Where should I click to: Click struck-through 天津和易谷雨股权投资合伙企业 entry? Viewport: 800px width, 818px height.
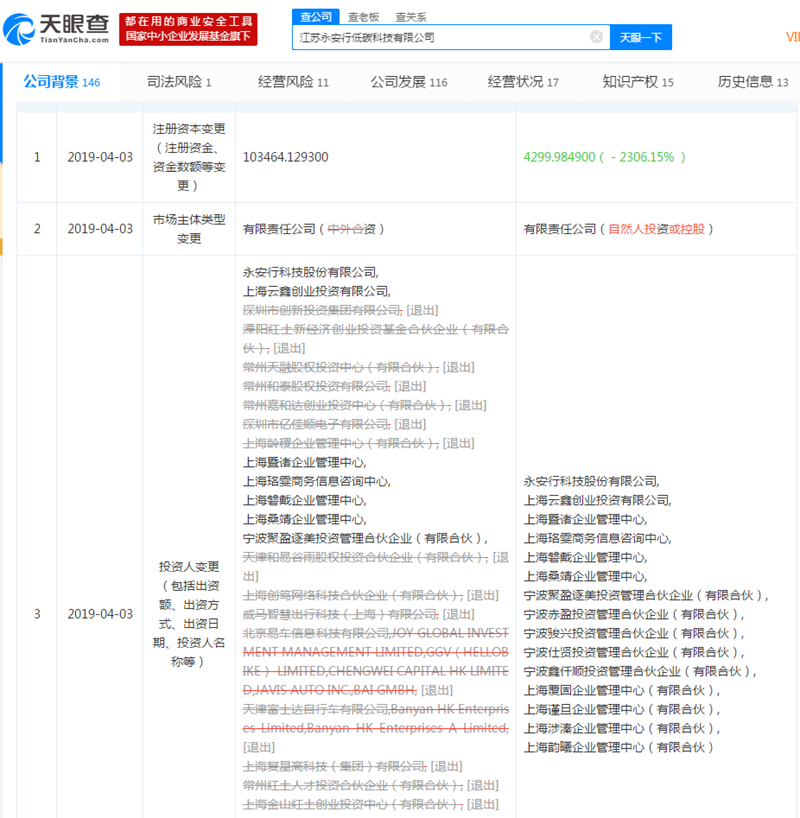click(365, 557)
